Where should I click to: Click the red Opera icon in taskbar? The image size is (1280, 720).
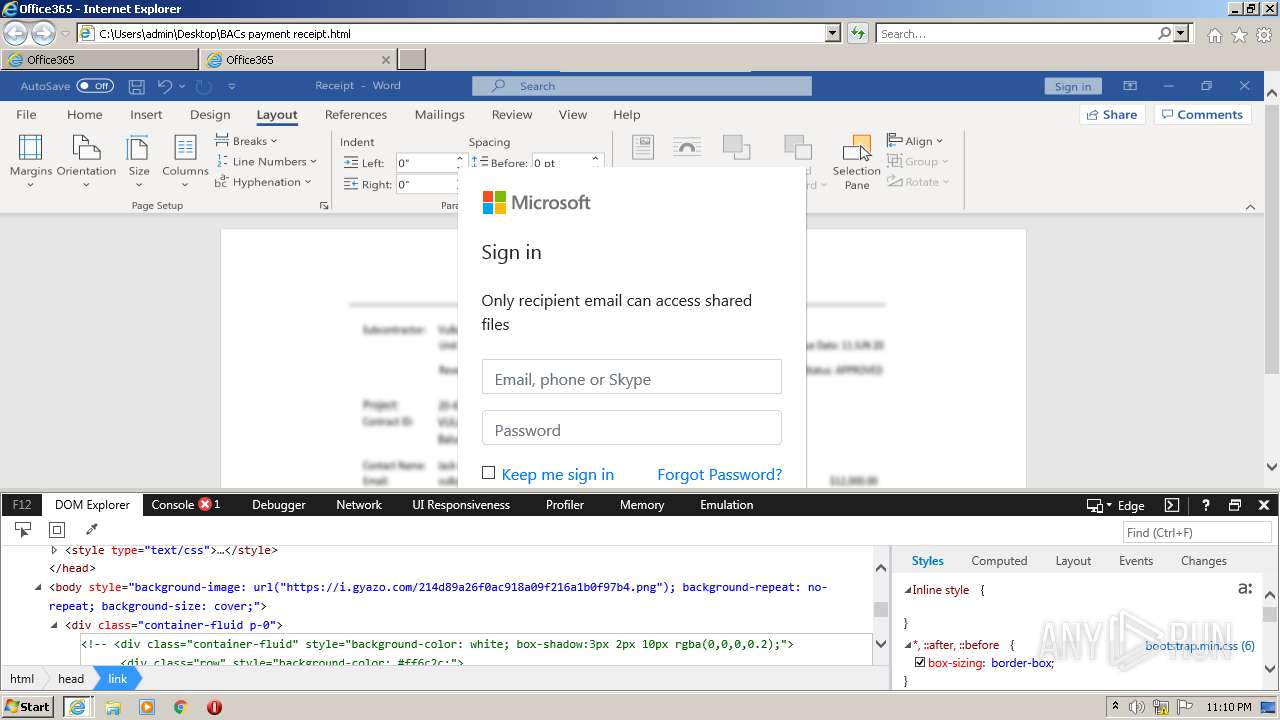(x=214, y=707)
